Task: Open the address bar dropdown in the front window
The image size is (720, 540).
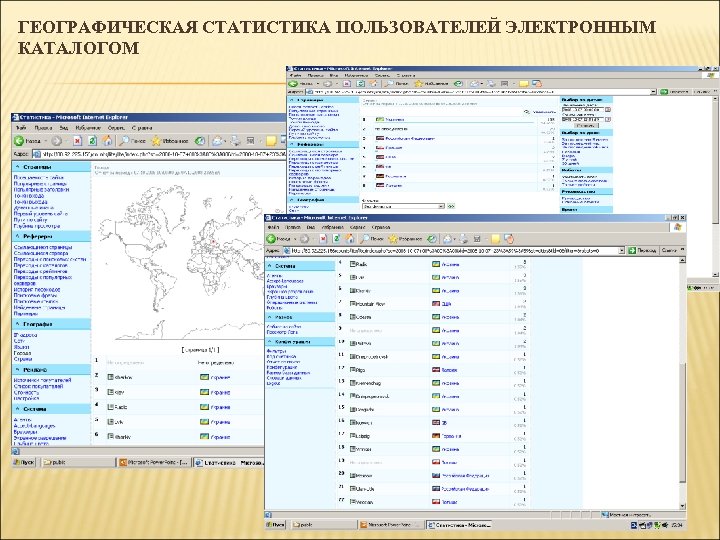Action: [621, 251]
